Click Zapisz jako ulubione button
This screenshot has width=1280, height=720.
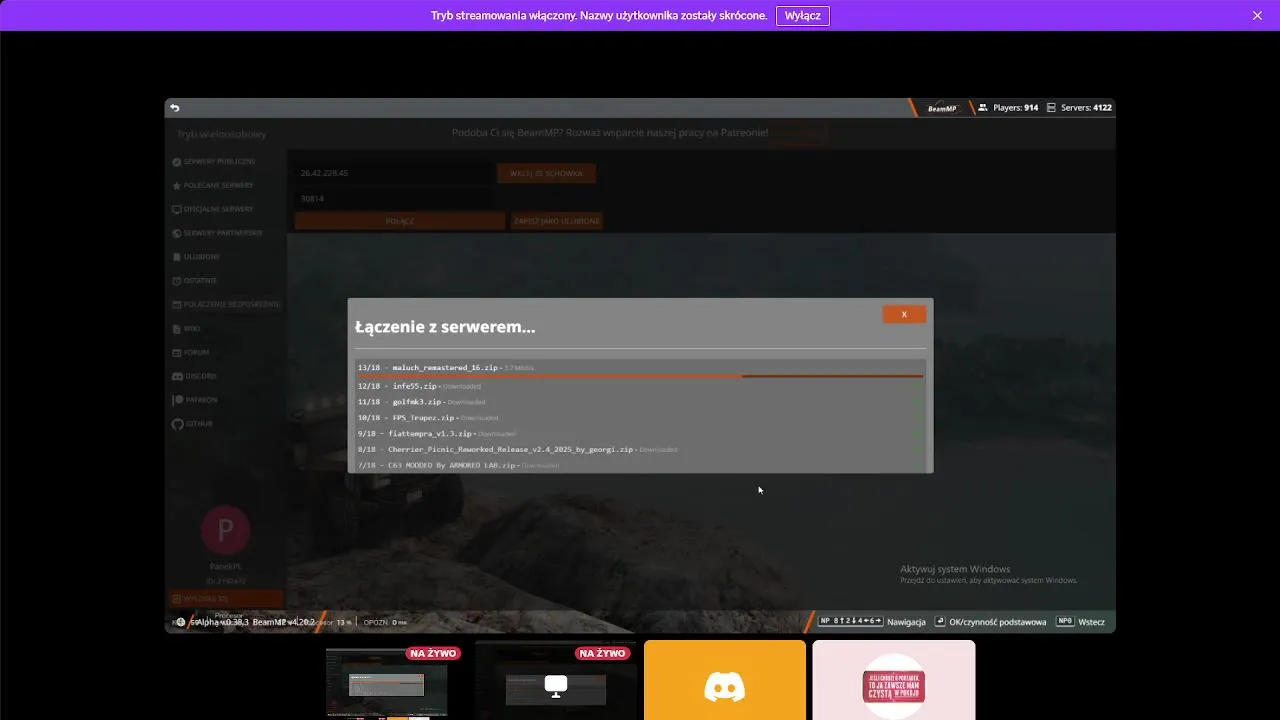point(557,221)
